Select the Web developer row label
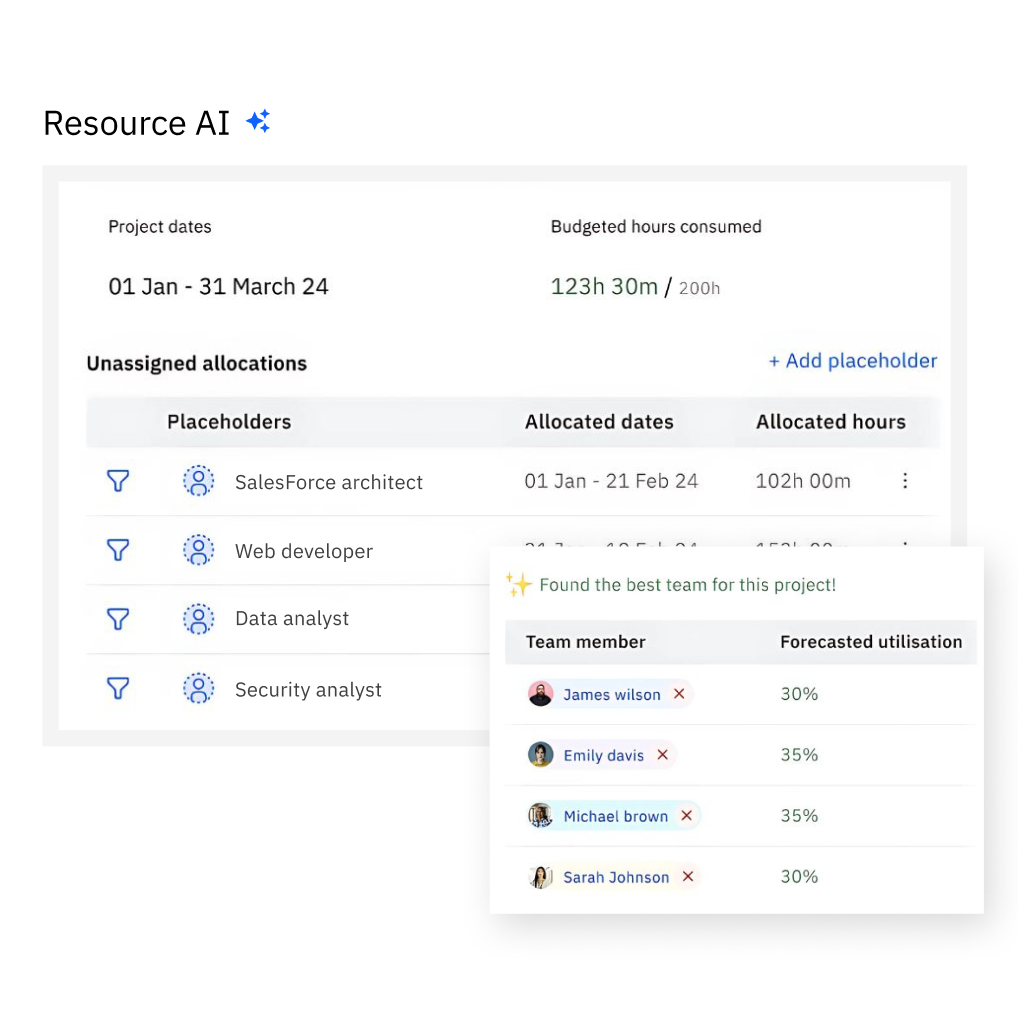Image resolution: width=1018 pixels, height=1029 pixels. point(304,551)
